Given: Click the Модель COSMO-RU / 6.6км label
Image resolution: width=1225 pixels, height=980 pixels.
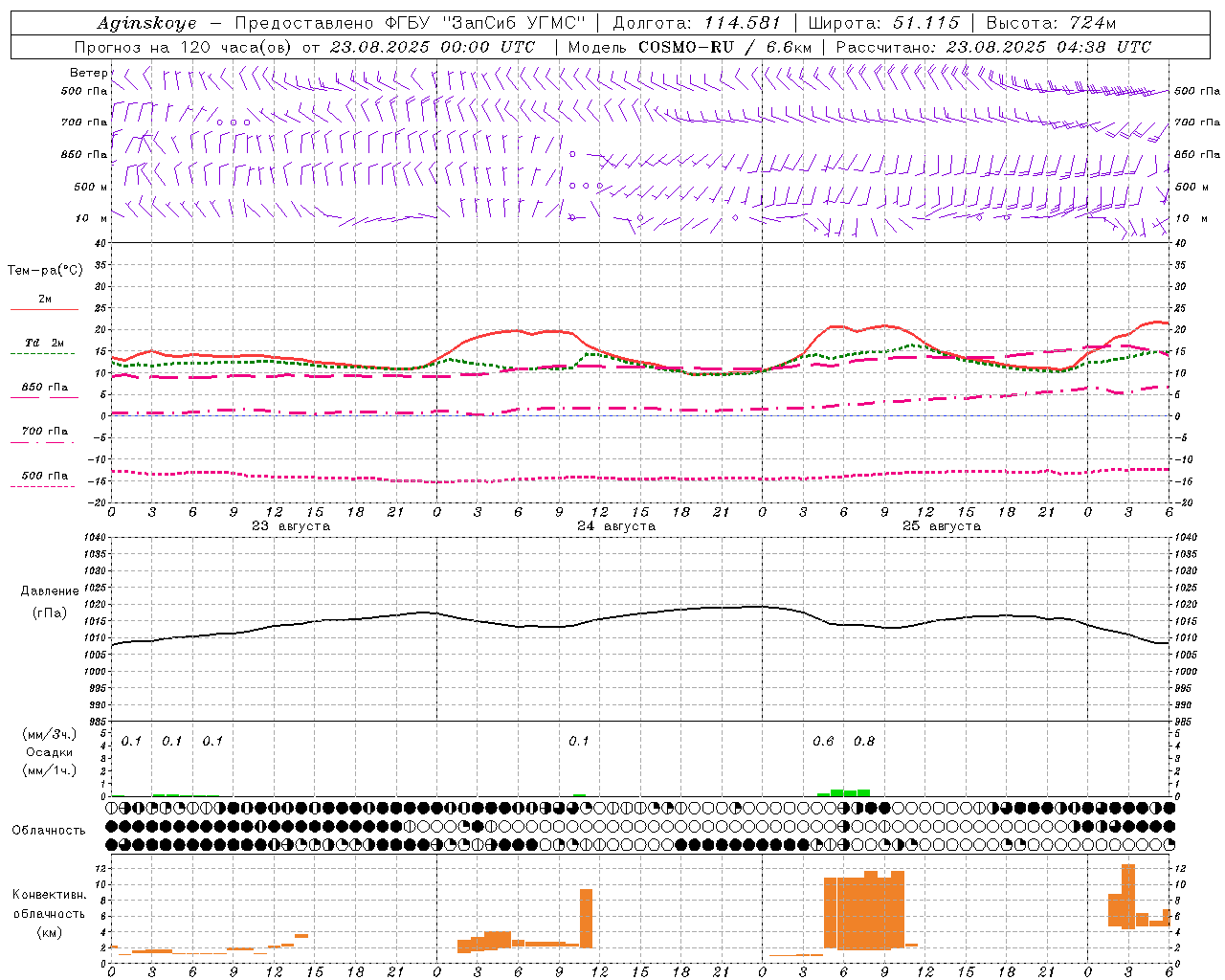Looking at the screenshot, I should point(690,47).
